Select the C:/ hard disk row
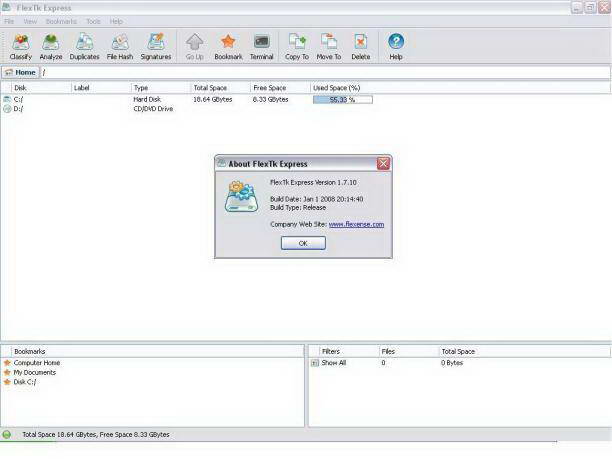This screenshot has width=612, height=459. point(187,100)
